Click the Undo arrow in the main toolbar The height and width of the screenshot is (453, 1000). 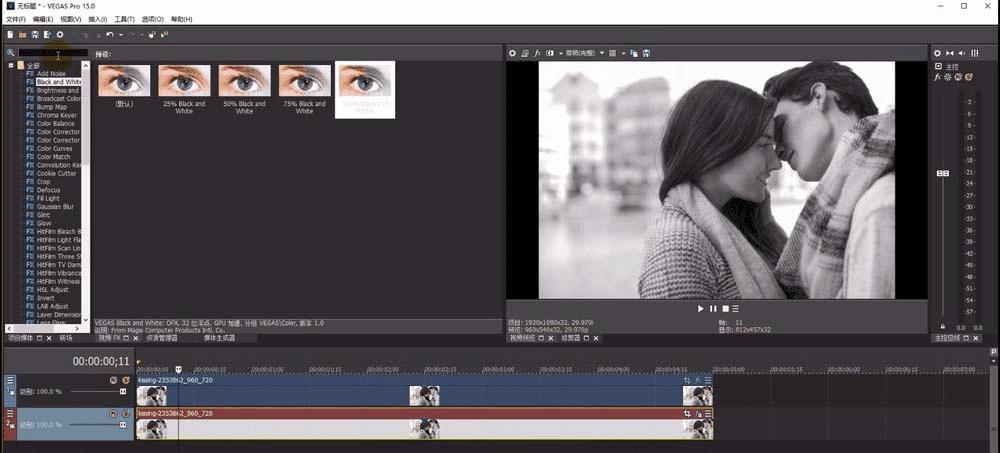tap(109, 35)
